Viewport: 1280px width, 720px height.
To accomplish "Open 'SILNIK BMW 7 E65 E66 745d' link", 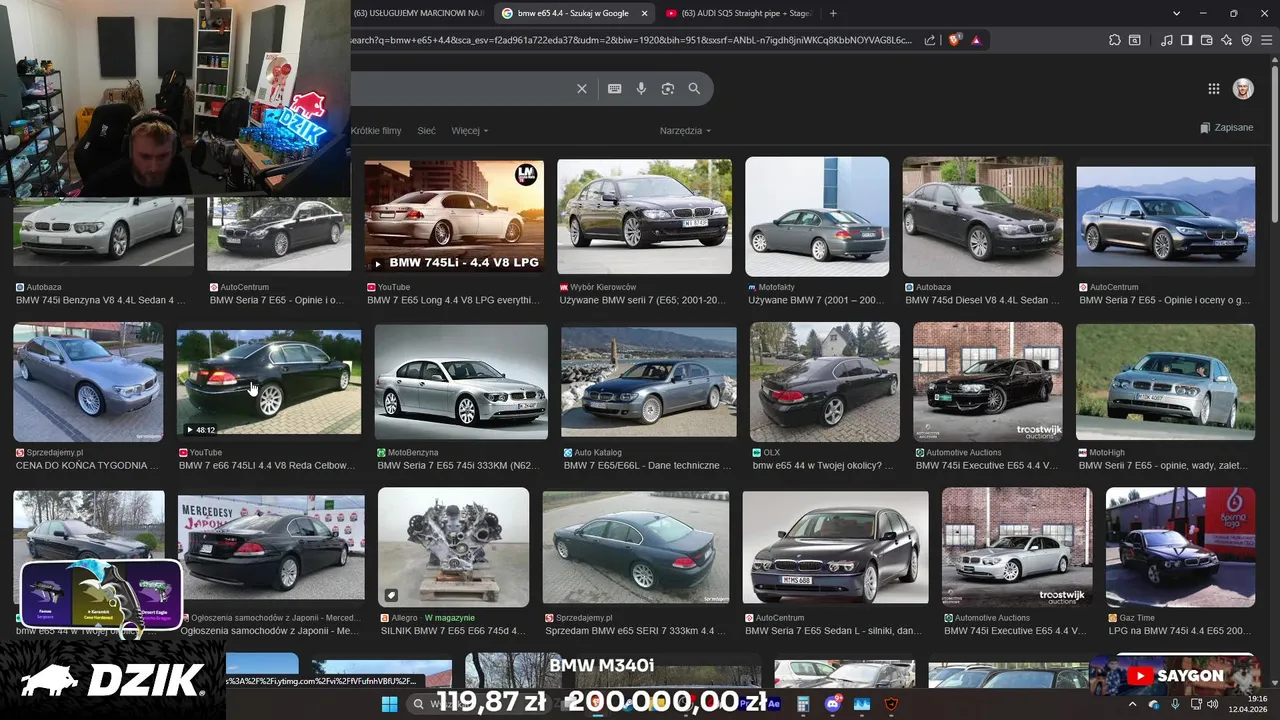I will point(453,631).
